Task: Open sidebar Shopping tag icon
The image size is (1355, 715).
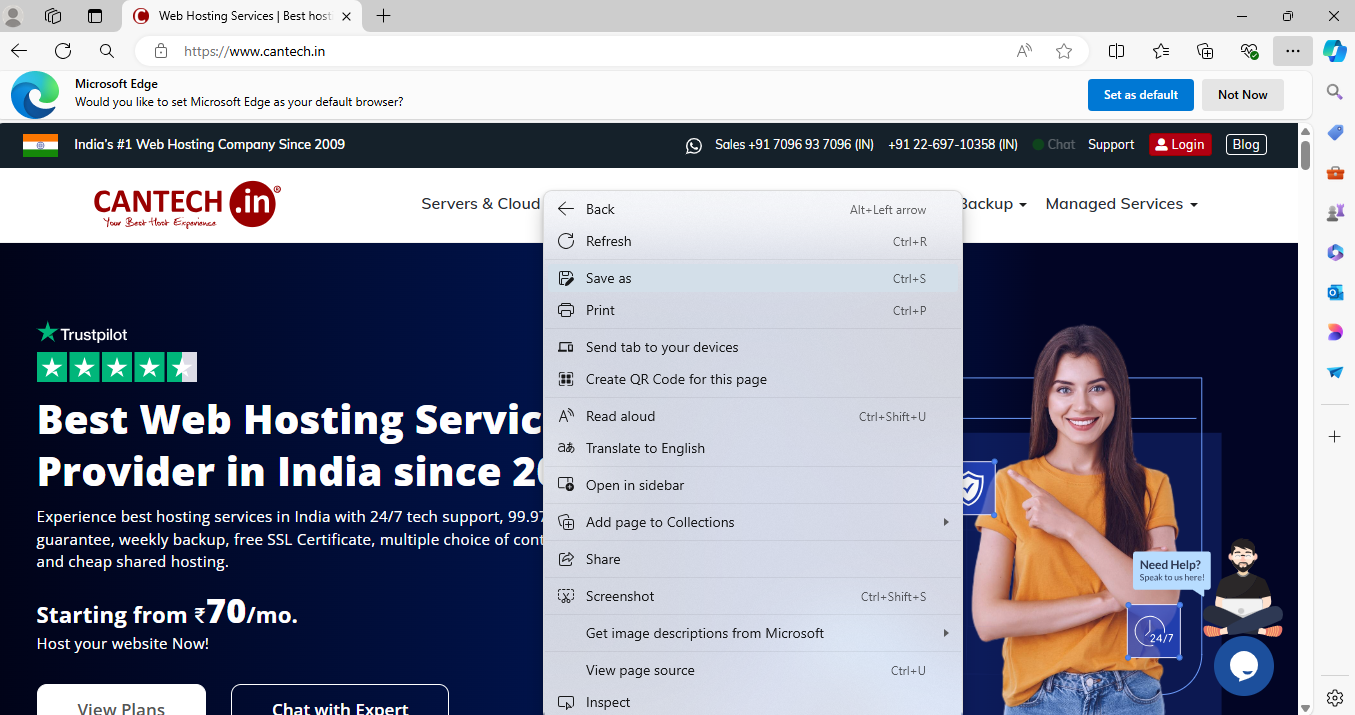Action: tap(1335, 132)
